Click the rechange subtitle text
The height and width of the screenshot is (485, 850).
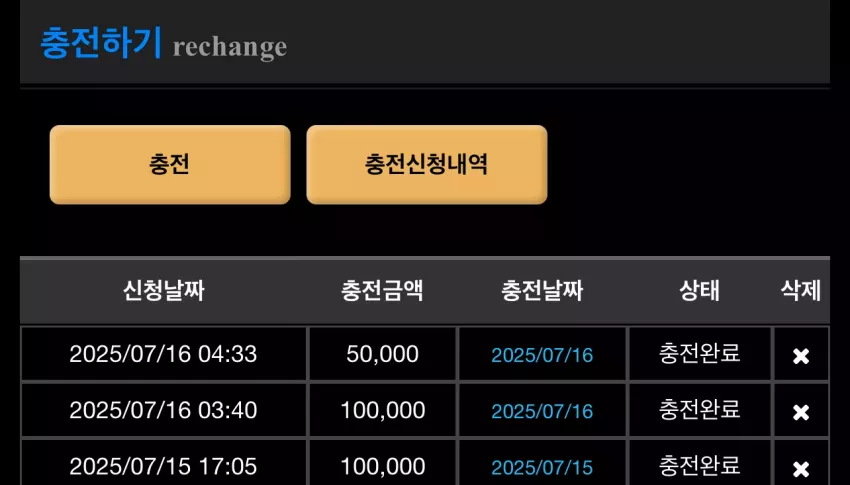click(230, 48)
